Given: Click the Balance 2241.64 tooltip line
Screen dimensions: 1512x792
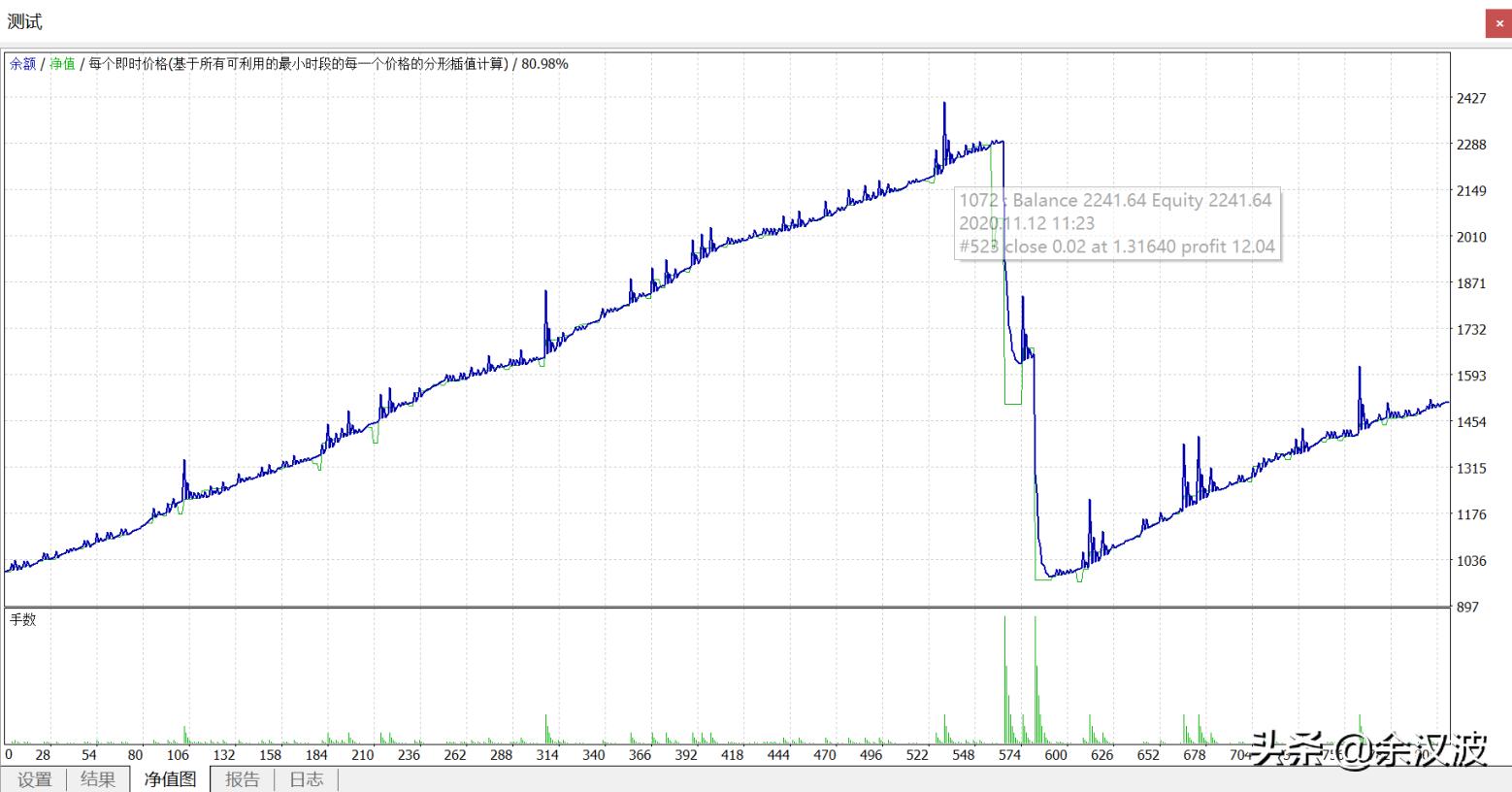Looking at the screenshot, I should [1115, 201].
